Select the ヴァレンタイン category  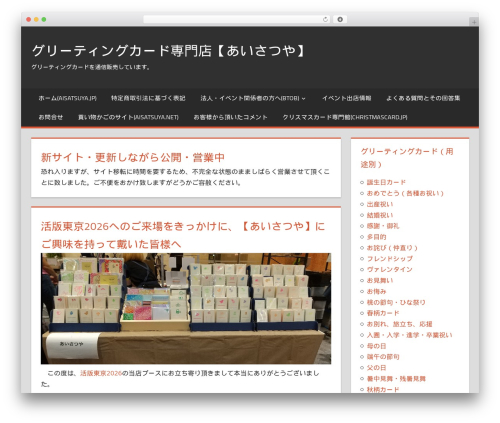point(390,269)
